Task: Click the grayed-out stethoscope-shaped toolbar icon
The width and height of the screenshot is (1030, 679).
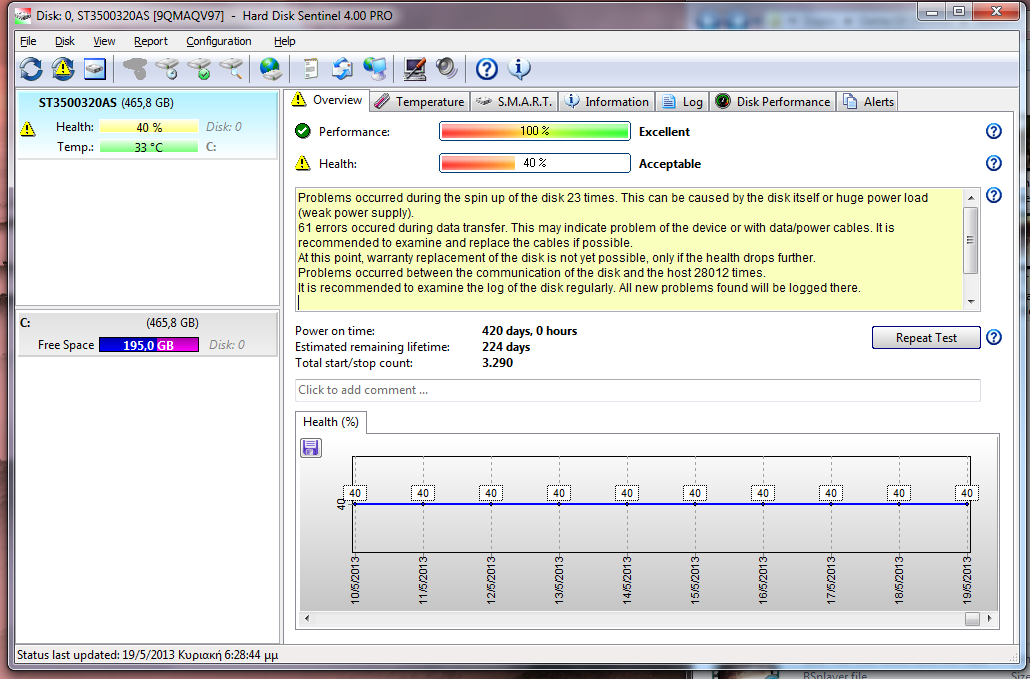Action: click(135, 68)
